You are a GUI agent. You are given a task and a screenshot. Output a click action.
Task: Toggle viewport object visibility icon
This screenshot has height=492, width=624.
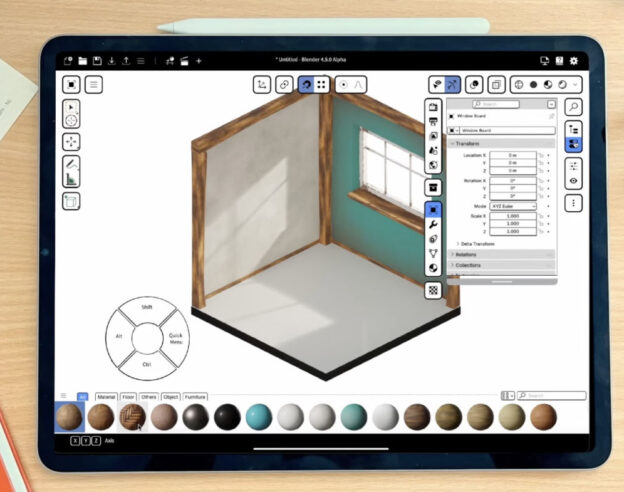point(437,84)
